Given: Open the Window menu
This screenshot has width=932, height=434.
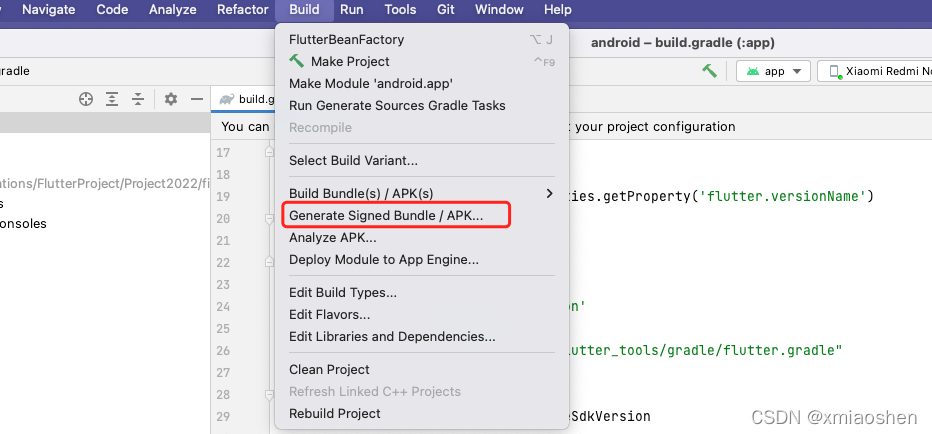Looking at the screenshot, I should click(499, 10).
